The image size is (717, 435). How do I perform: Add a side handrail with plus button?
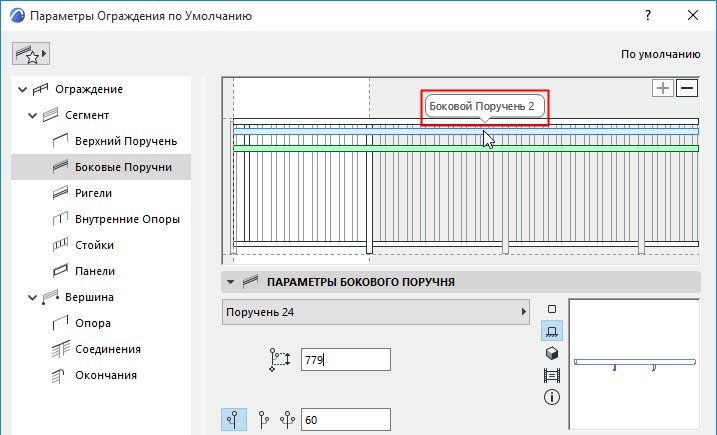coord(663,88)
